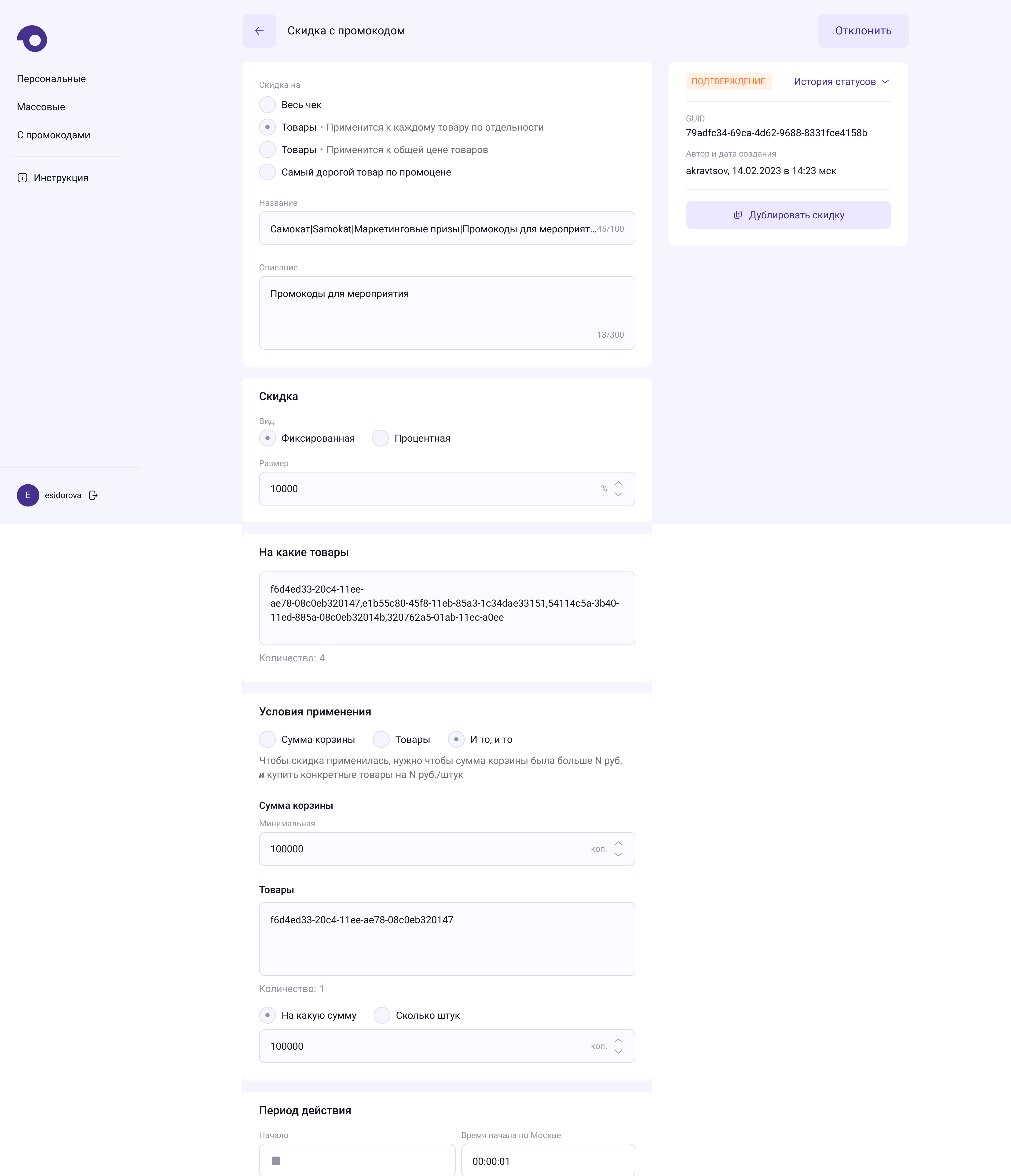Click the calendar icon in Начало field
Screen dimensions: 1011x1176
click(x=276, y=1161)
